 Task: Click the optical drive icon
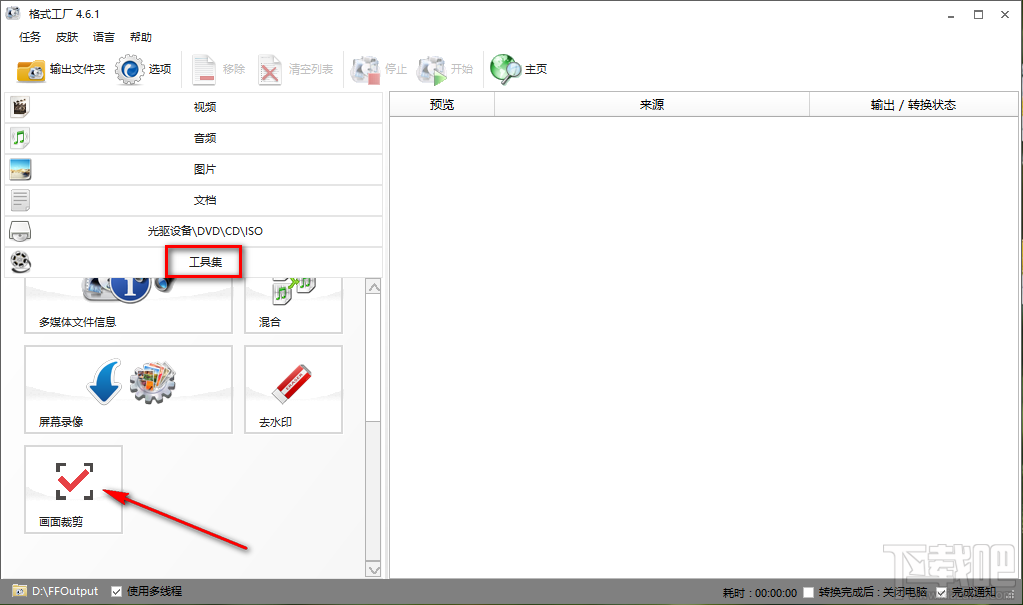(20, 231)
